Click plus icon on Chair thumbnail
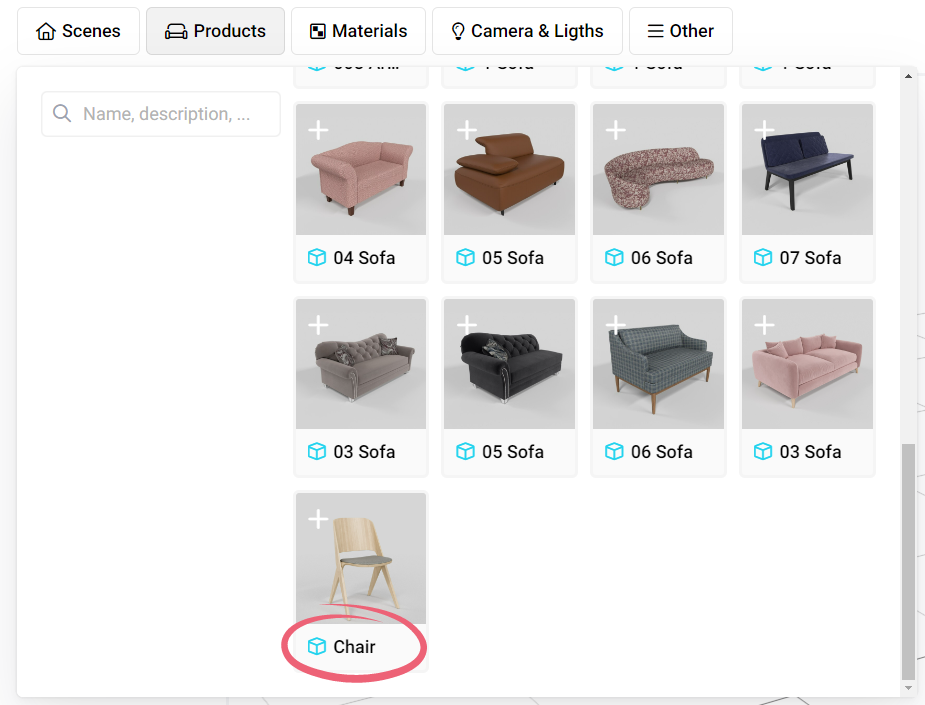The height and width of the screenshot is (705, 925). click(318, 519)
